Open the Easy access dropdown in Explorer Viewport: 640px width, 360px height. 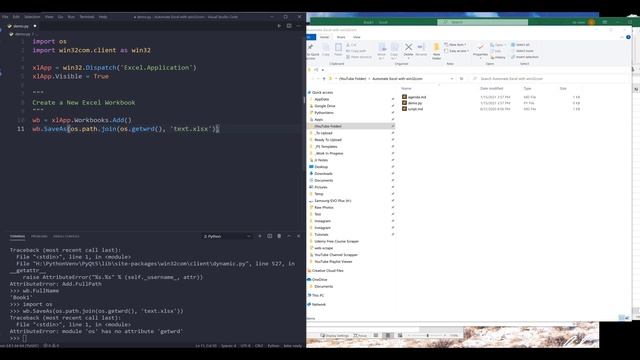[x=456, y=51]
